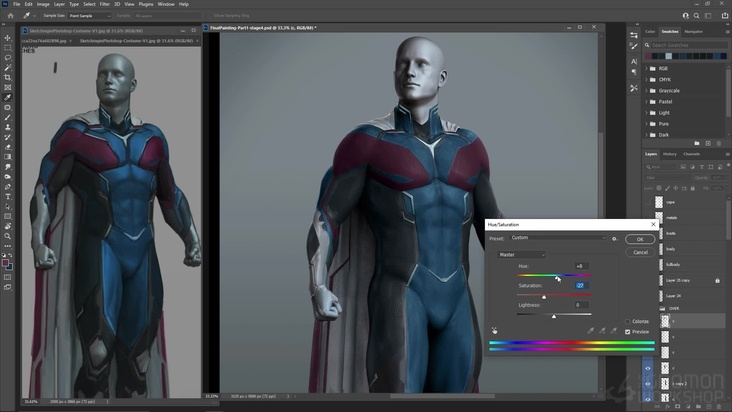This screenshot has height=412, width=732.
Task: Select the Type tool
Action: [x=7, y=196]
